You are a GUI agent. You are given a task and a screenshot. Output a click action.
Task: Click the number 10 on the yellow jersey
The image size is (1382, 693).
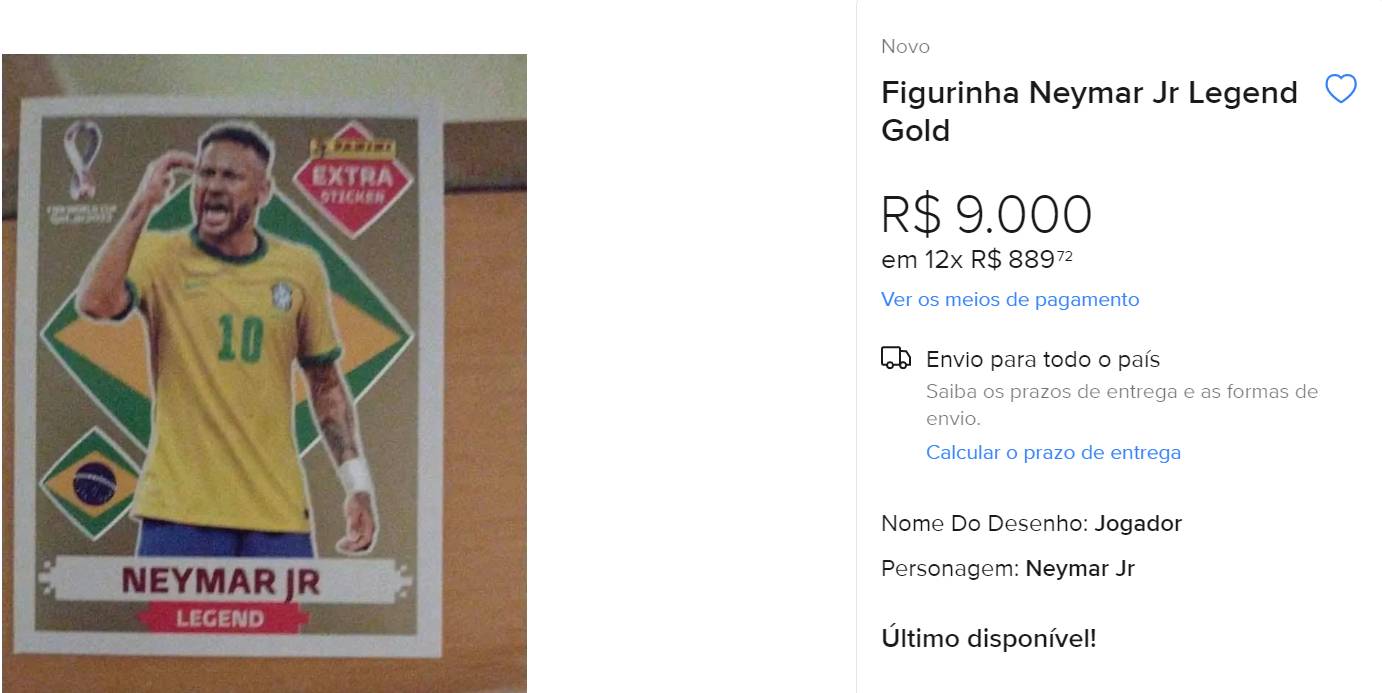click(x=239, y=339)
